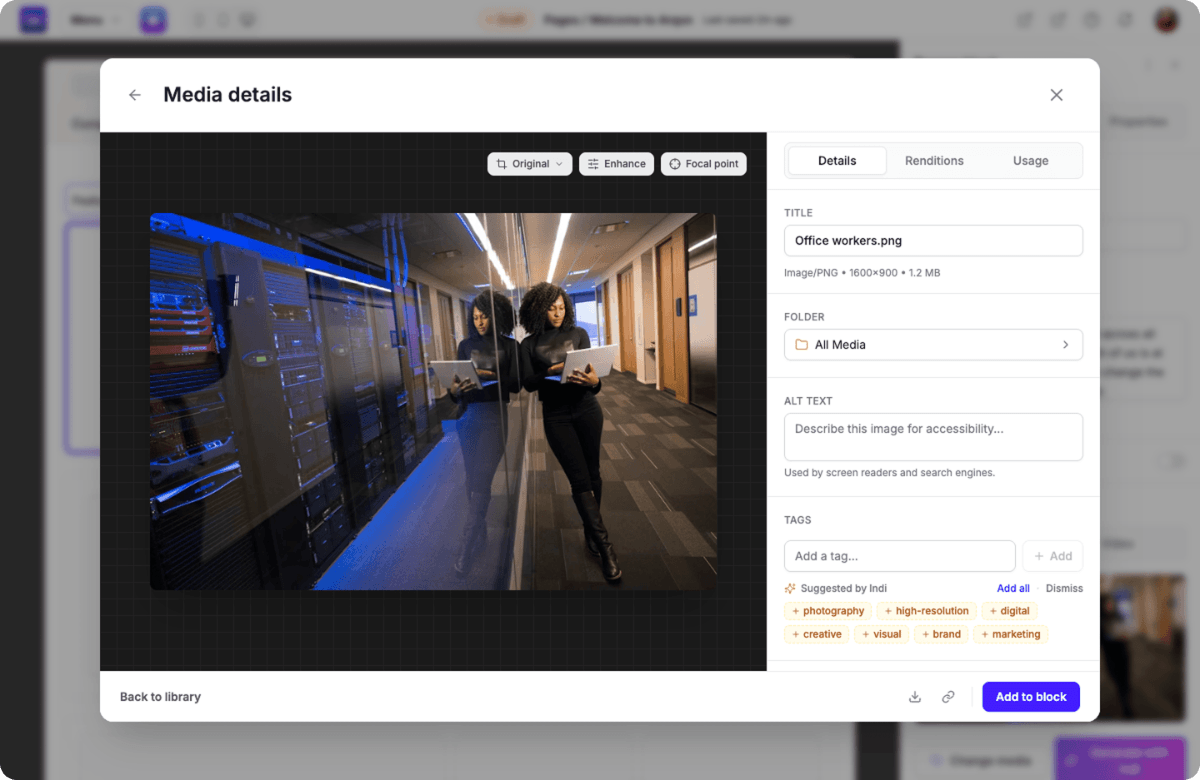Image resolution: width=1200 pixels, height=780 pixels.
Task: Click the Add to block button
Action: pos(1030,697)
